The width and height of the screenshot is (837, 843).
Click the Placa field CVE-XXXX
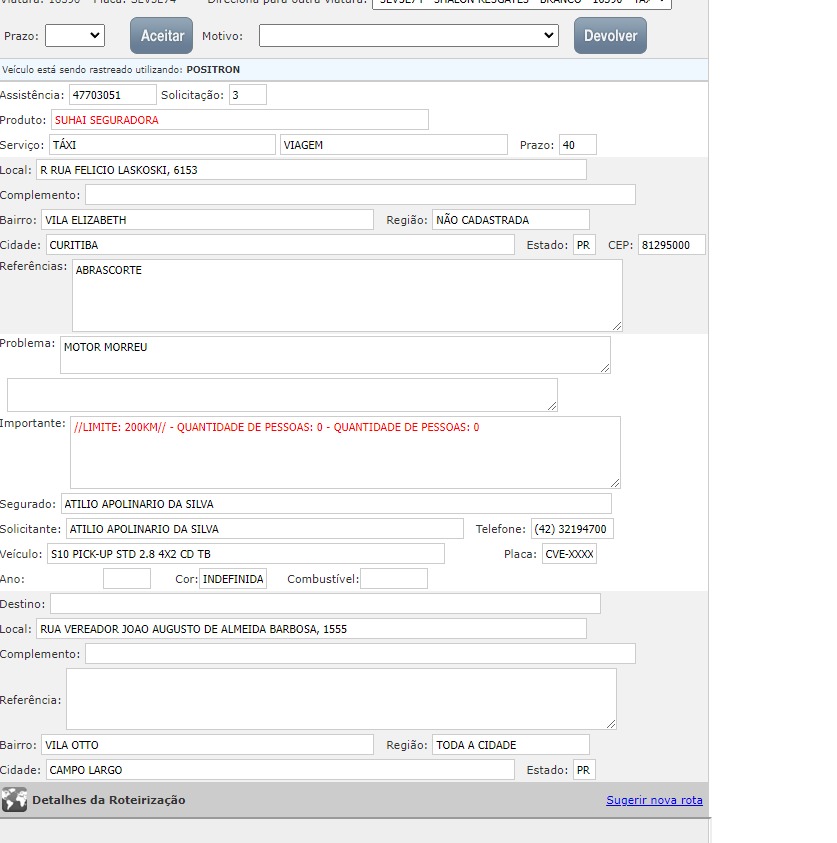[569, 554]
